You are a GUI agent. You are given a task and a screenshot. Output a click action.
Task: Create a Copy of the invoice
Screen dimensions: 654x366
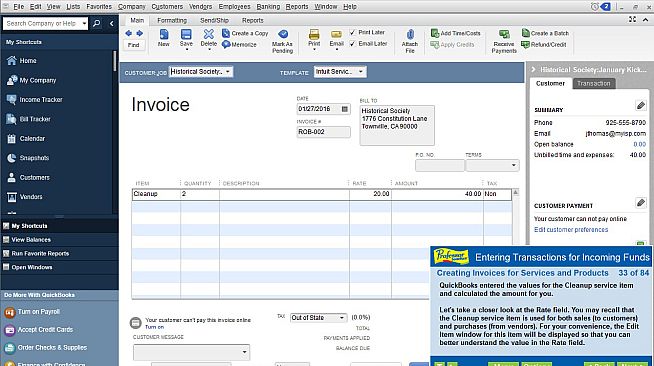tap(245, 33)
